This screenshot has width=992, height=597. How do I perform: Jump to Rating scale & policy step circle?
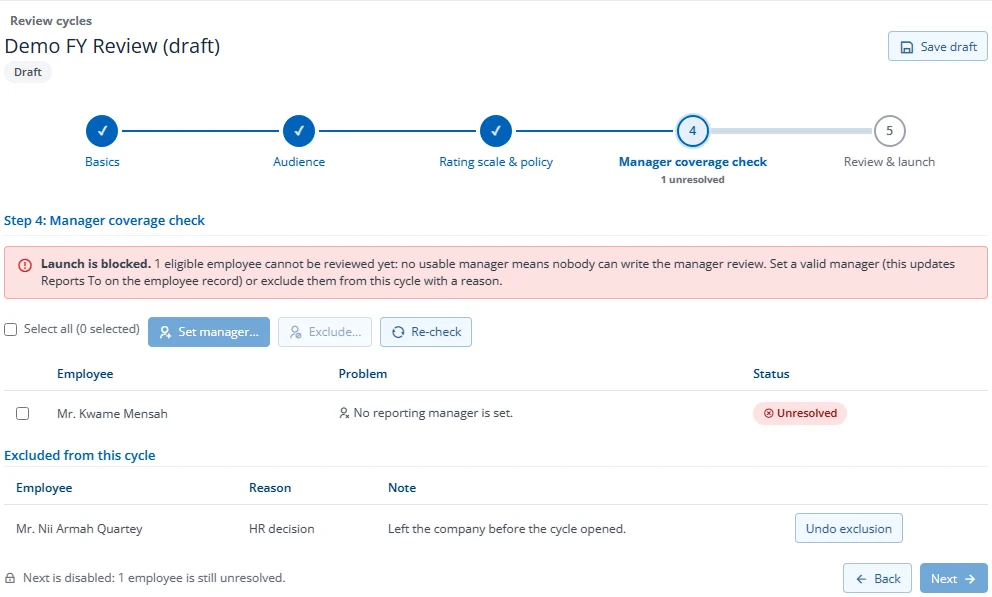496,131
